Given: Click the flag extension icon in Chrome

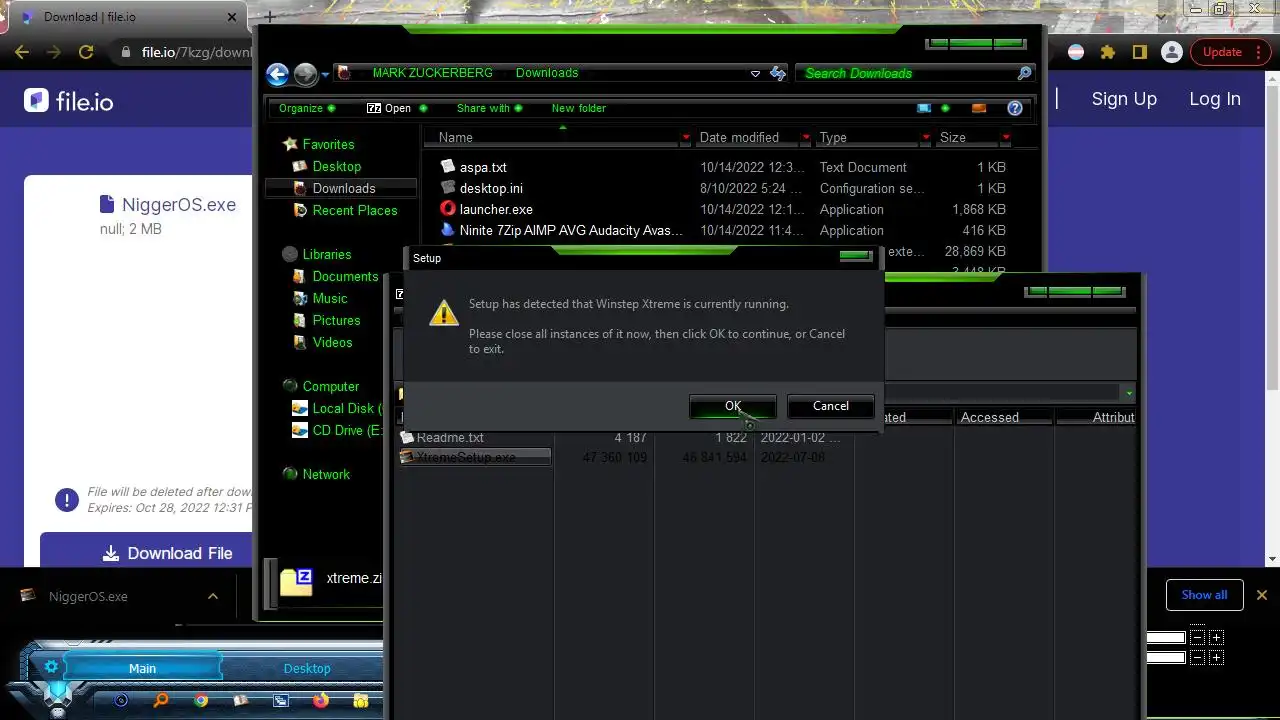Looking at the screenshot, I should click(x=1076, y=52).
